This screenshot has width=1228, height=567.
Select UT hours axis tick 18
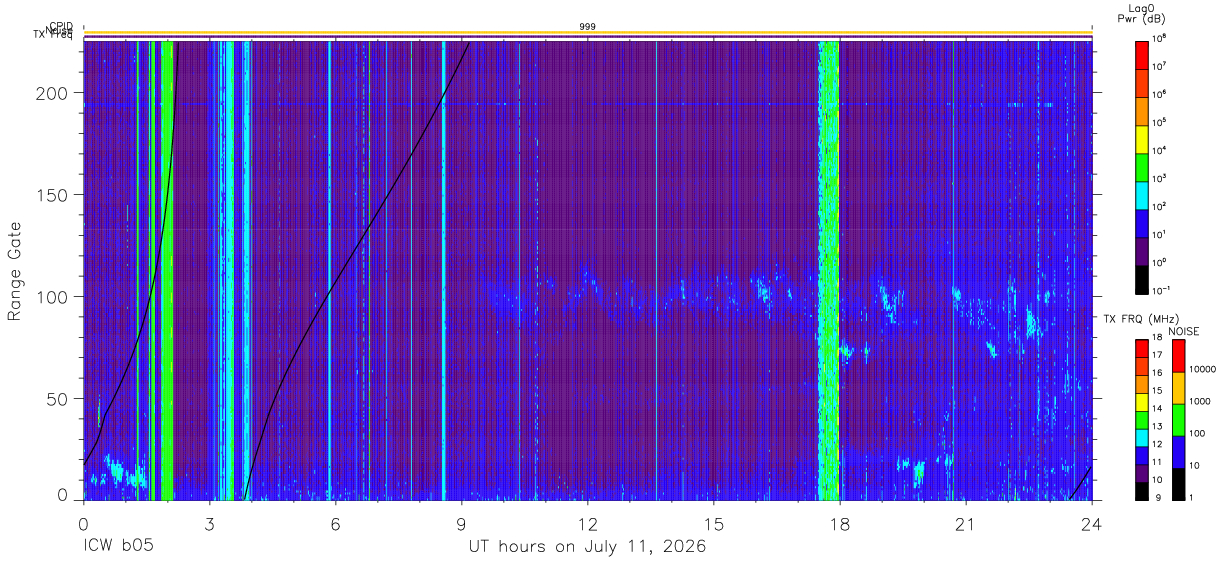[839, 524]
